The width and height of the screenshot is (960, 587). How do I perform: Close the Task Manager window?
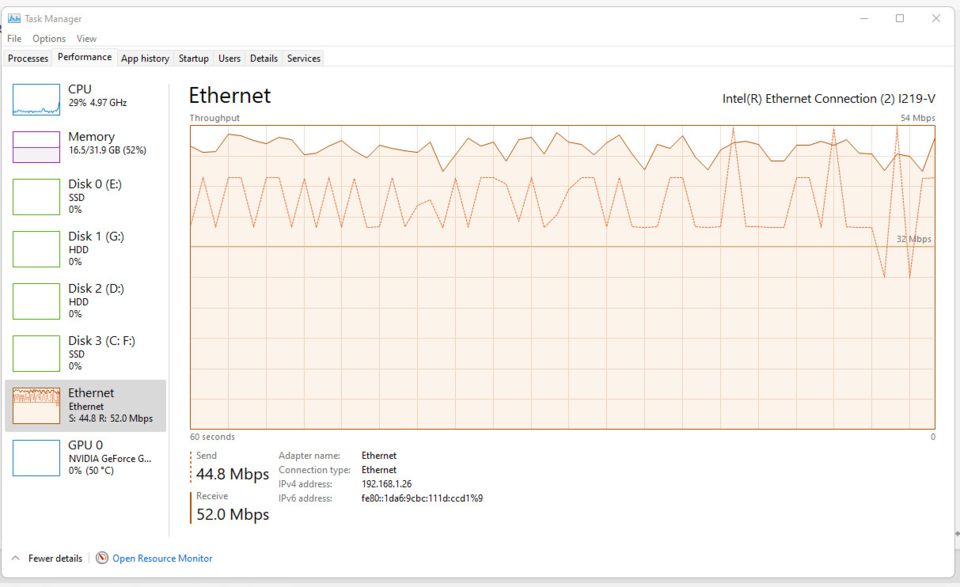(936, 18)
